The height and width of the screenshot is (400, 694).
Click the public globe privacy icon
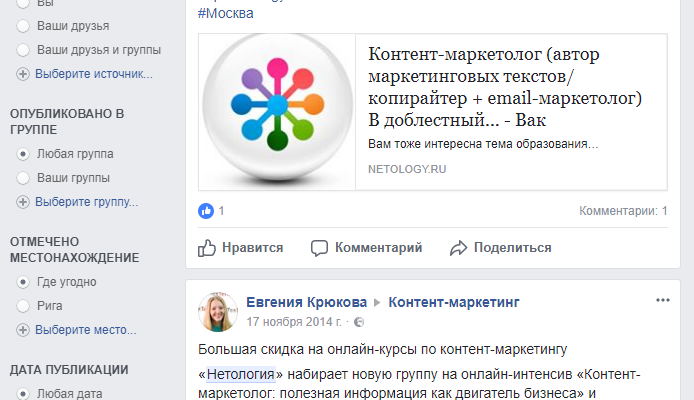pyautogui.click(x=359, y=322)
